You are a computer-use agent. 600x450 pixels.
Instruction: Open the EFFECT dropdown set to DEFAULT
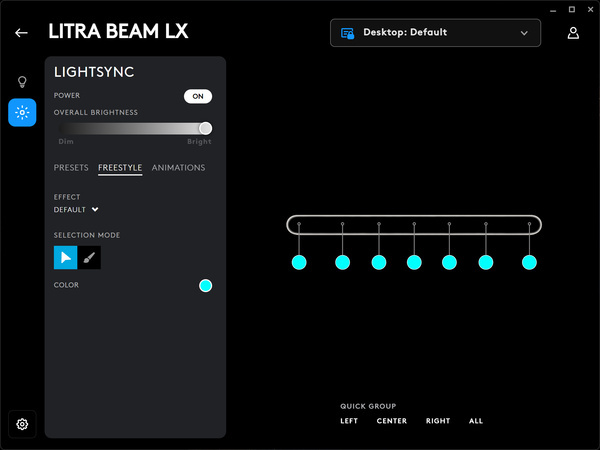pyautogui.click(x=76, y=210)
